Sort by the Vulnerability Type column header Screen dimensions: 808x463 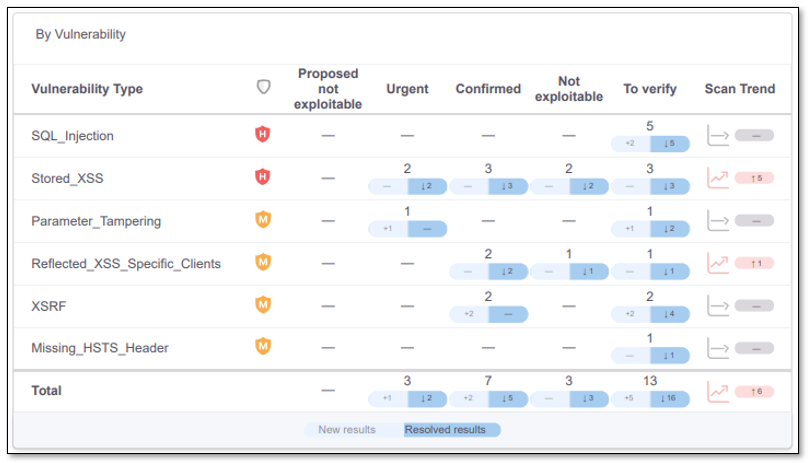click(x=87, y=89)
